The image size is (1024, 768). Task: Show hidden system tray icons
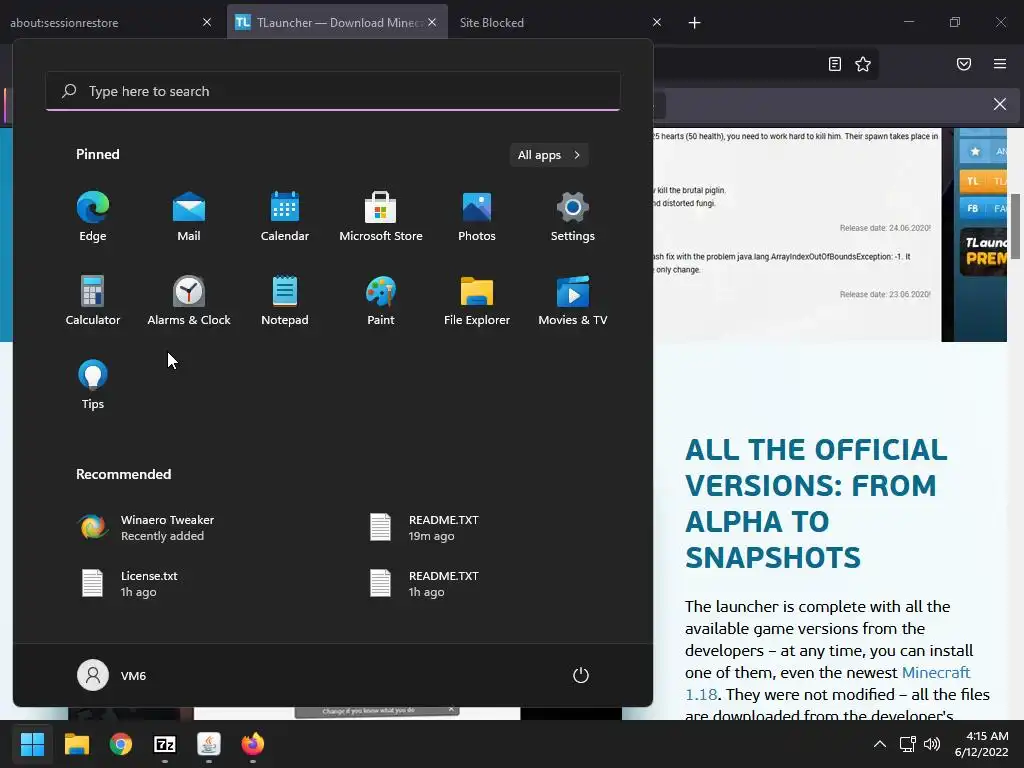pyautogui.click(x=880, y=744)
